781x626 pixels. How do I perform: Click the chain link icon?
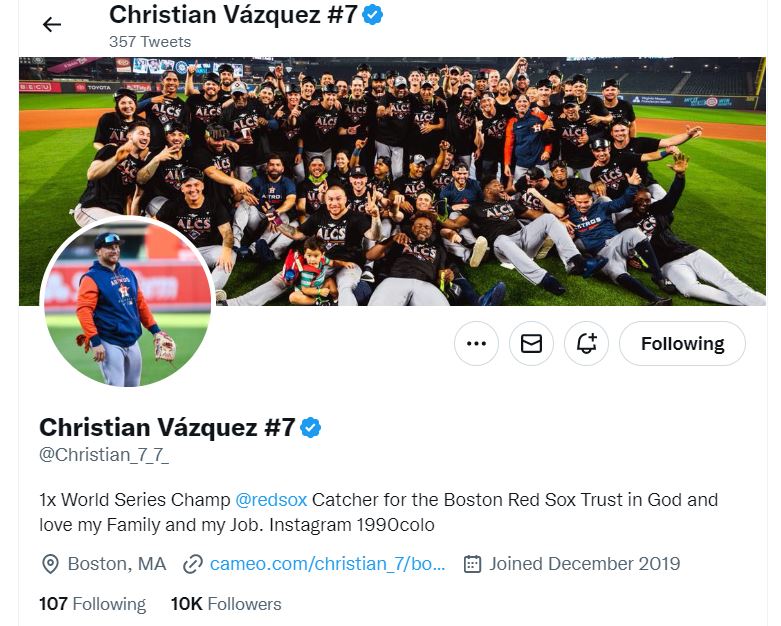(193, 564)
